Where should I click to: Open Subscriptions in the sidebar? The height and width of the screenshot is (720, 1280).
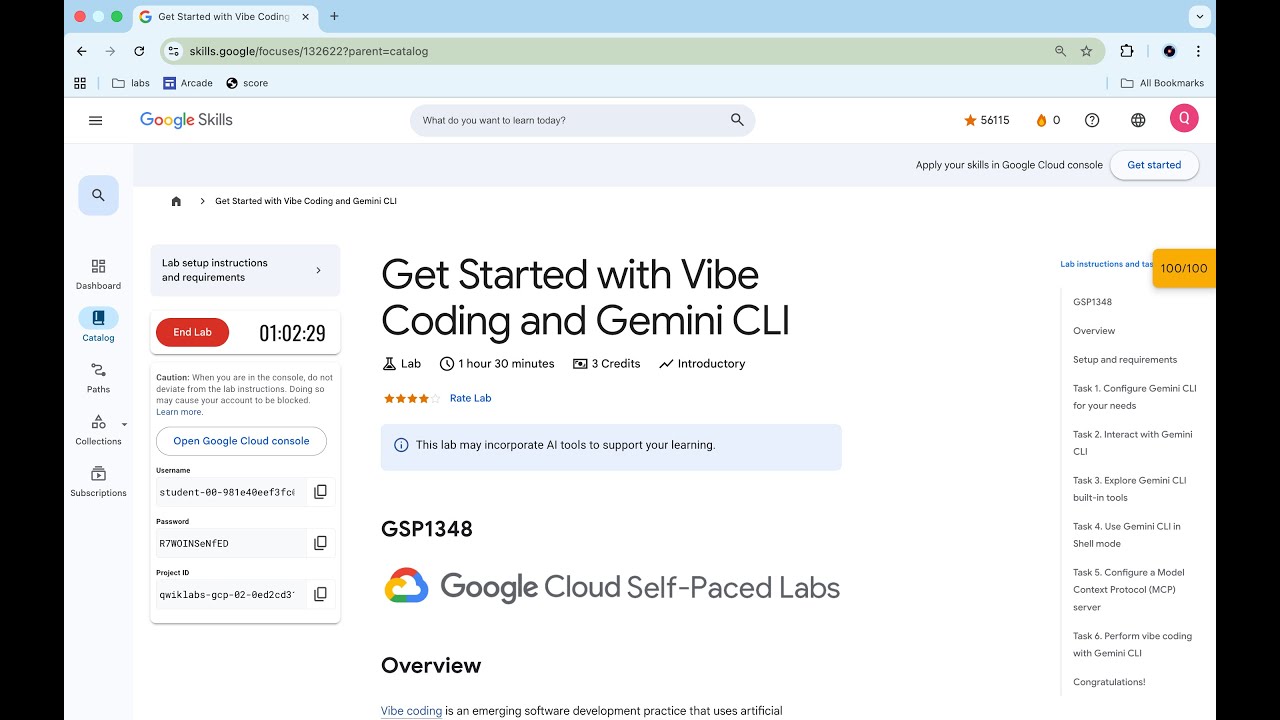pos(98,482)
